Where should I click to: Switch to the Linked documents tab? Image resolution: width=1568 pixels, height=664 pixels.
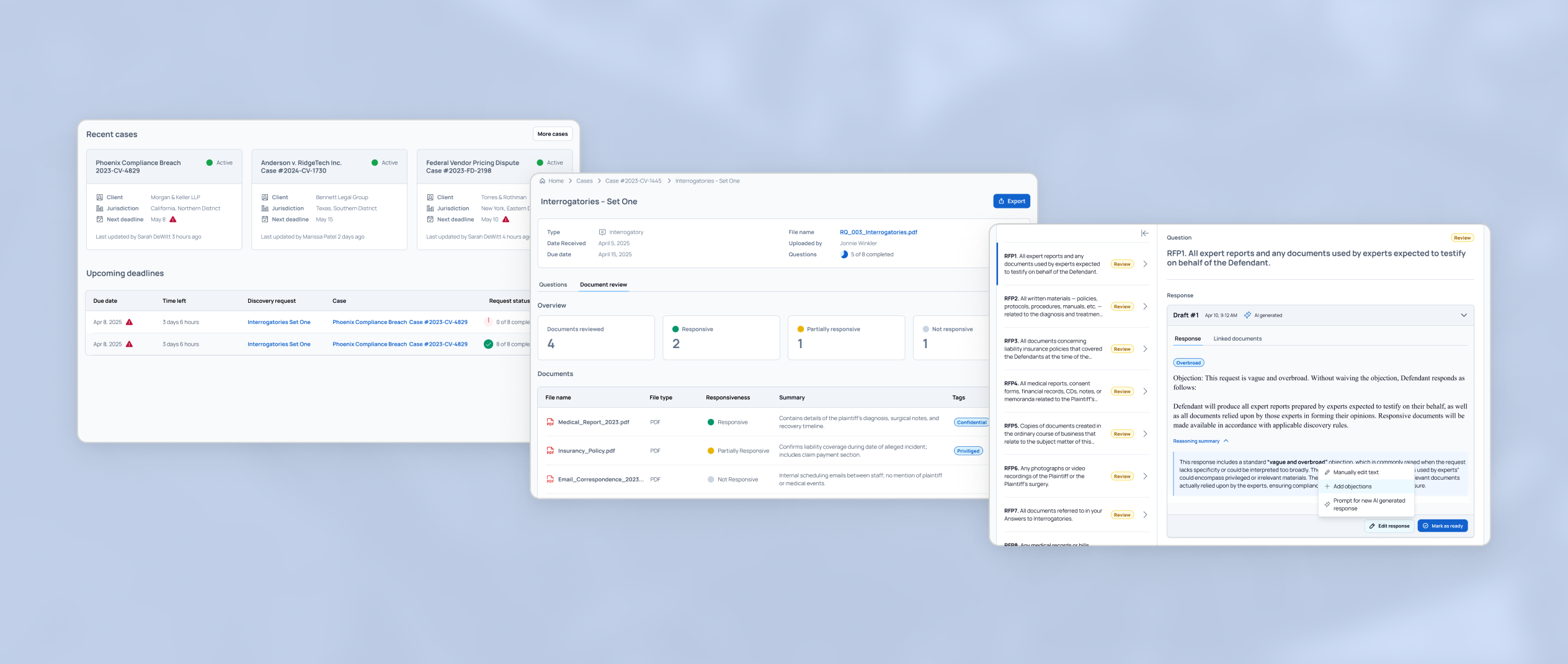1237,339
